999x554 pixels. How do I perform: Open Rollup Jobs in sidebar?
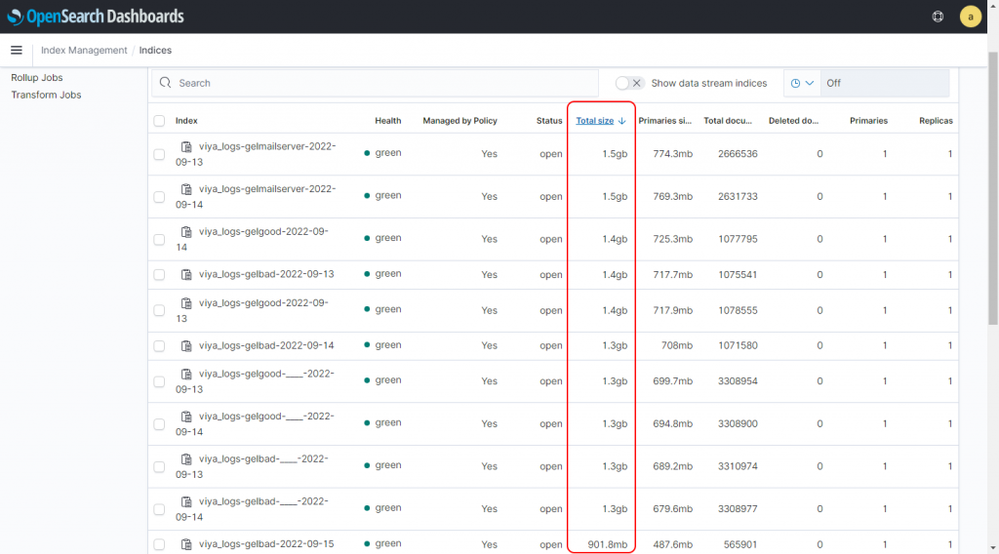click(37, 78)
